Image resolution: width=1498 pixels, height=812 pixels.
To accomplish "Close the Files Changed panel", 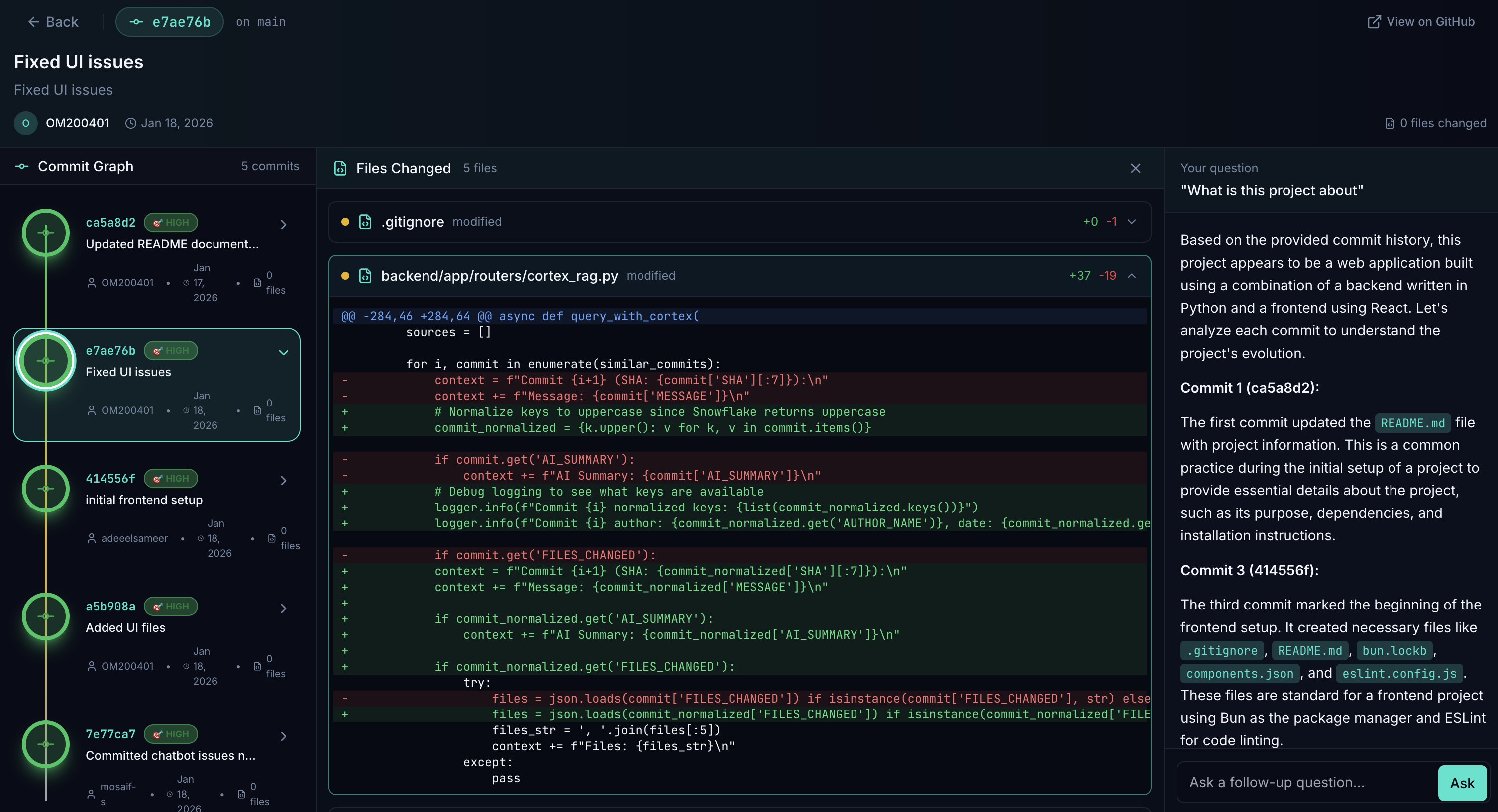I will 1135,169.
